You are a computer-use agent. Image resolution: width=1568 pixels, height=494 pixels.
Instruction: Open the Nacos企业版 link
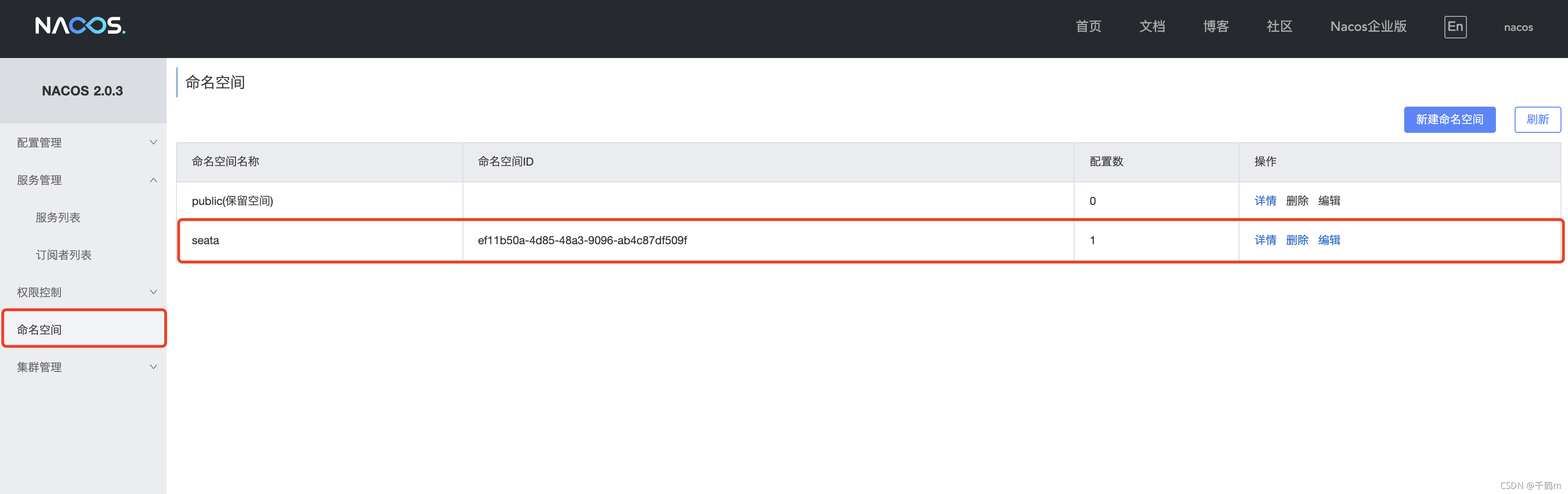1368,27
